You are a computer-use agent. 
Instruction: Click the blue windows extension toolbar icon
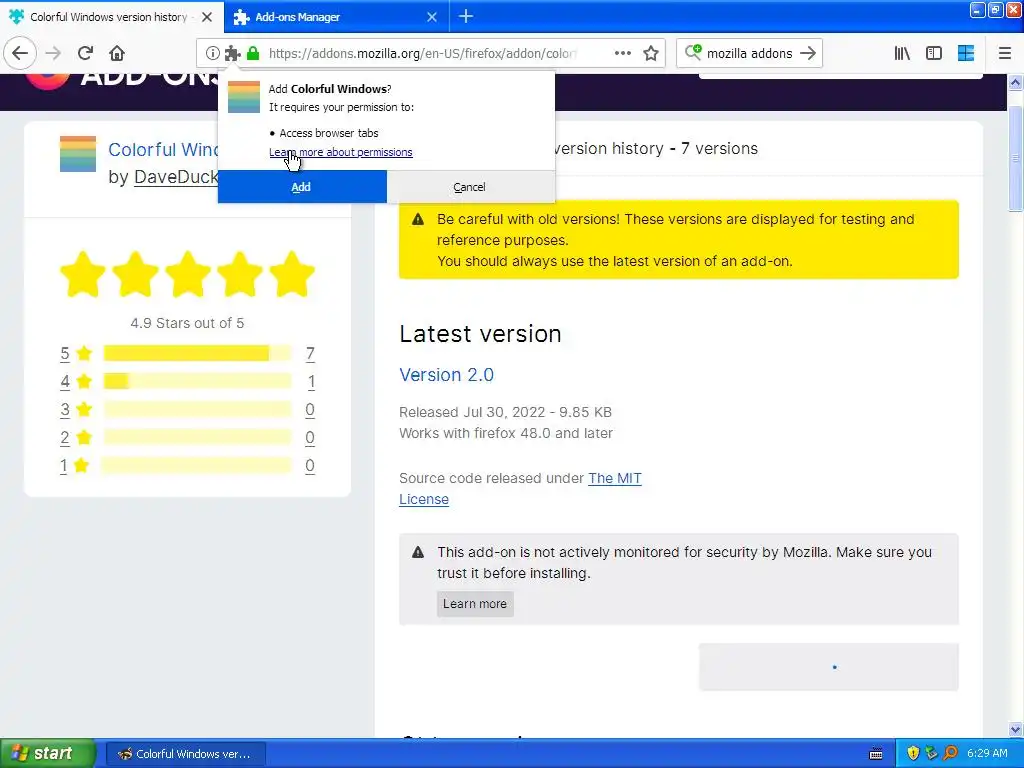[x=966, y=53]
